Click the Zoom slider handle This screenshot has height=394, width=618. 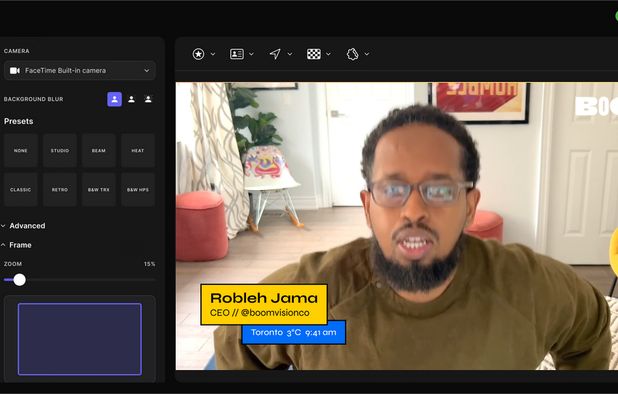tap(19, 280)
